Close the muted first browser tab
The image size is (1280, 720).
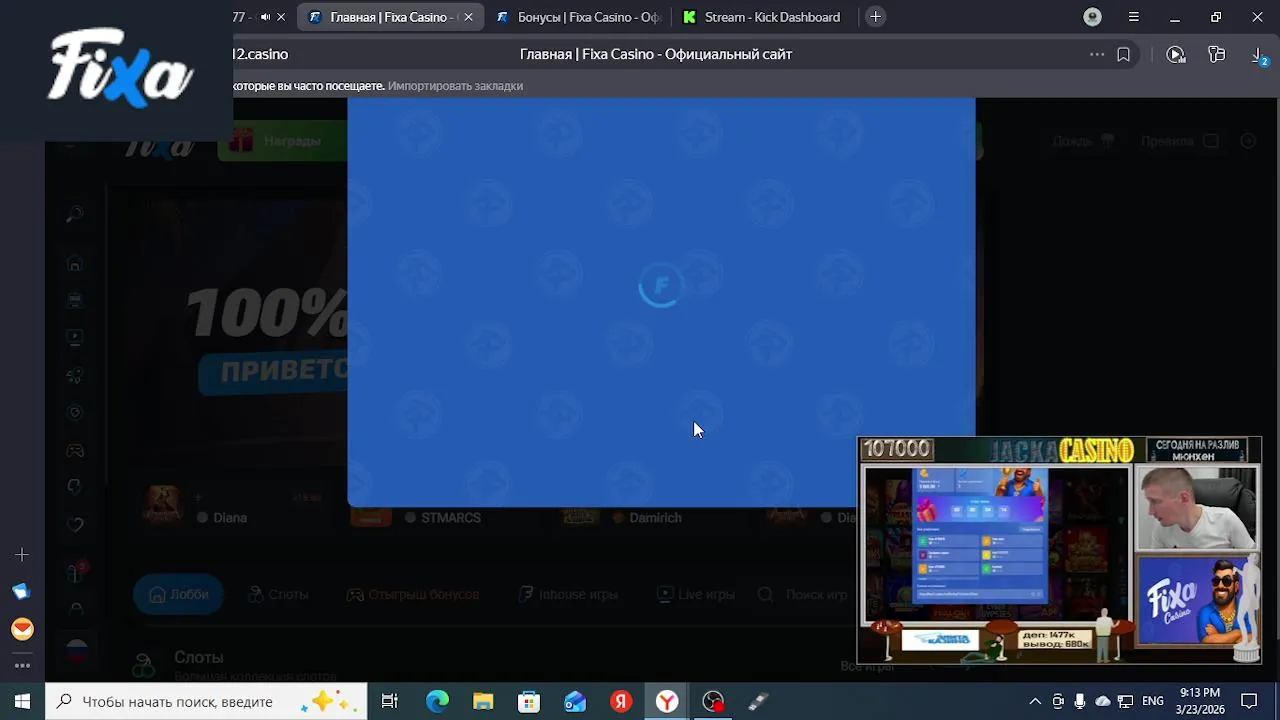(x=281, y=17)
